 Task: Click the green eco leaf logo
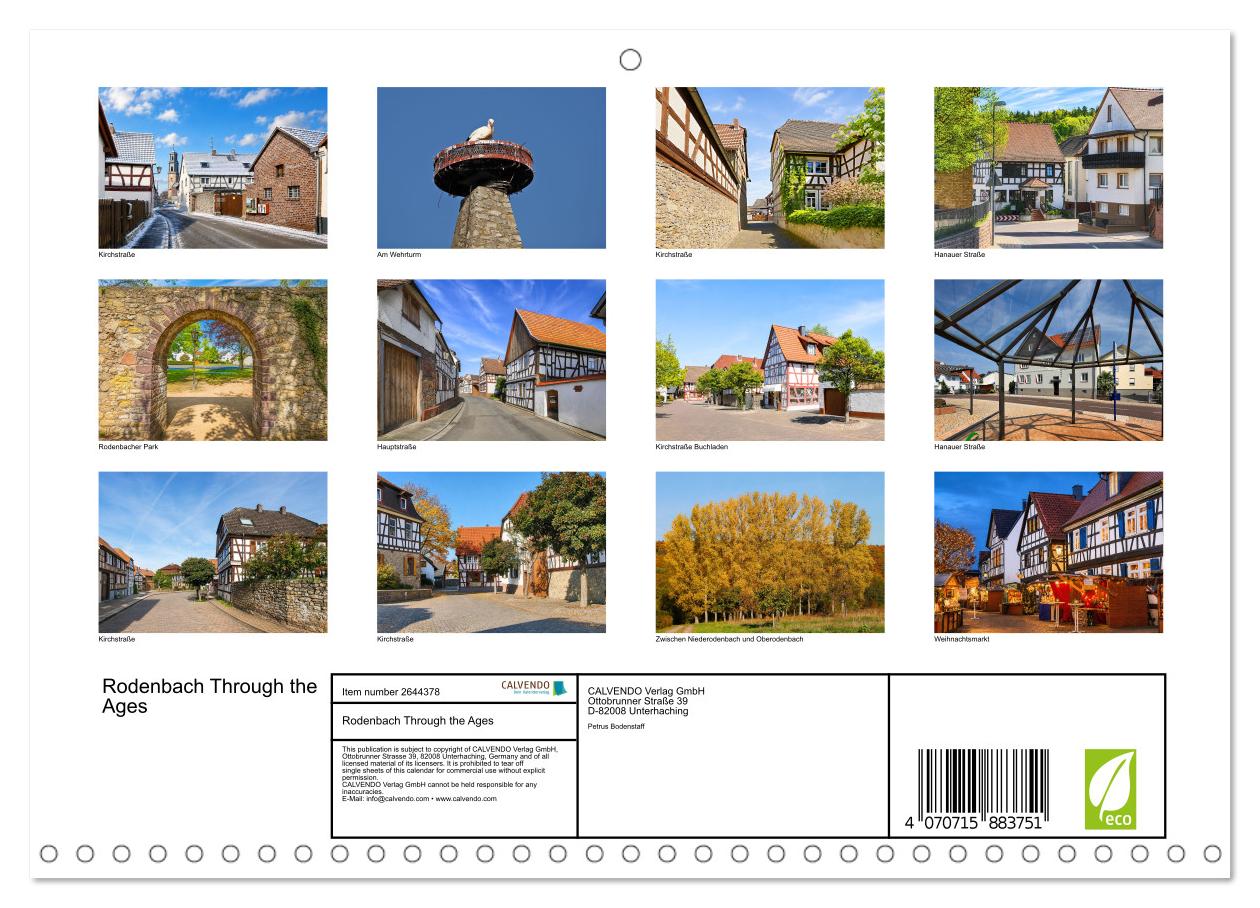(x=1110, y=789)
